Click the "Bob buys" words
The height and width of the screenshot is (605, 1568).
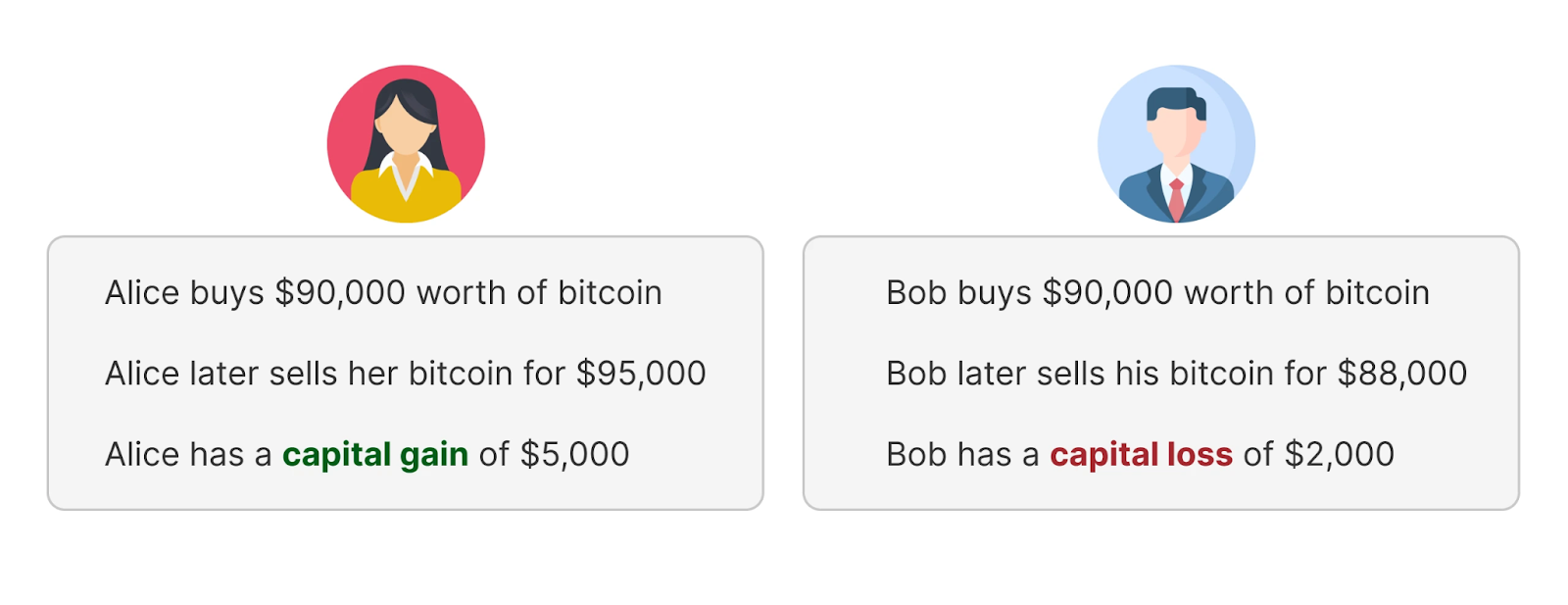pyautogui.click(x=958, y=292)
